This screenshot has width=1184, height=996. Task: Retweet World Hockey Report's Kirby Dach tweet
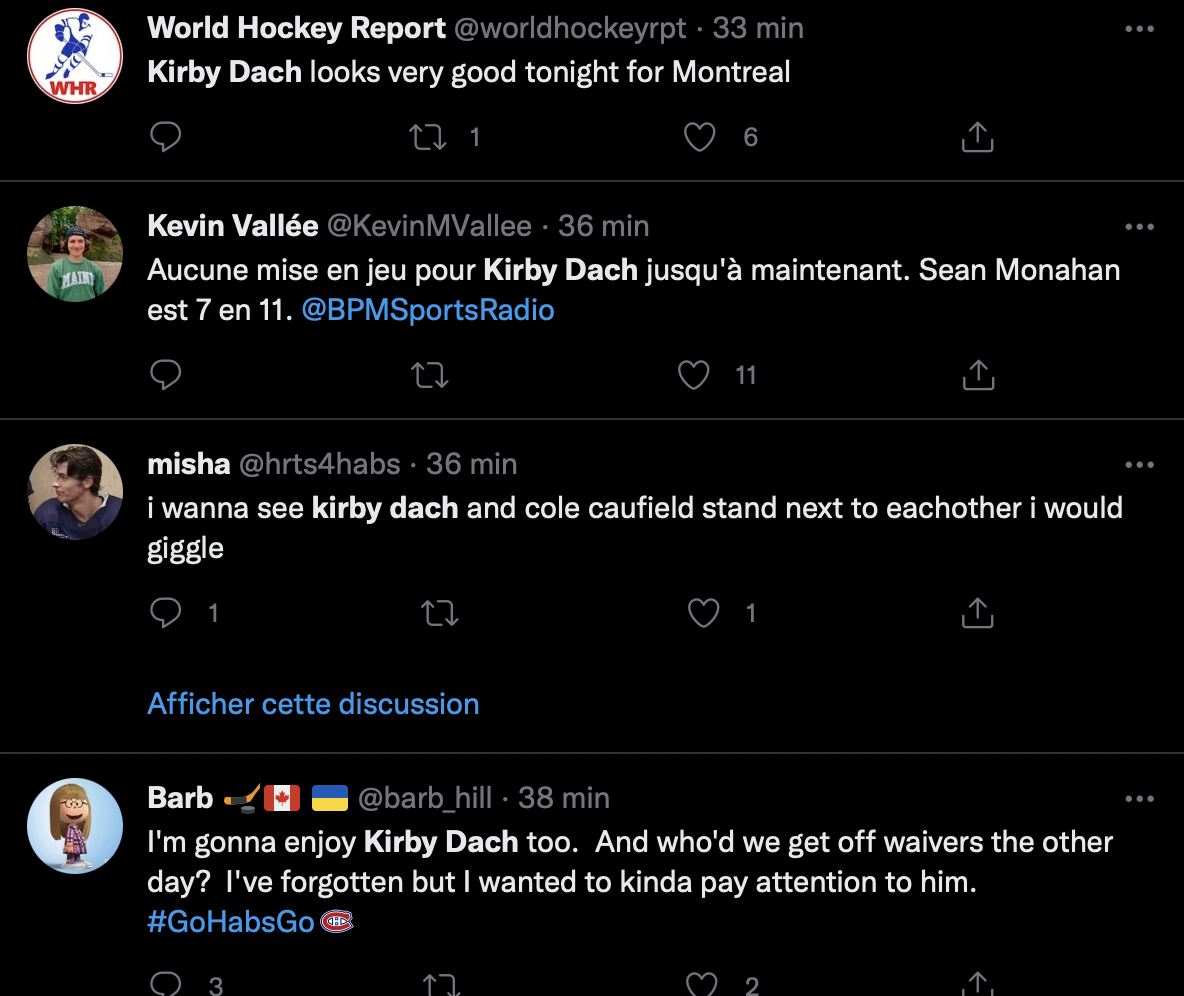[428, 137]
